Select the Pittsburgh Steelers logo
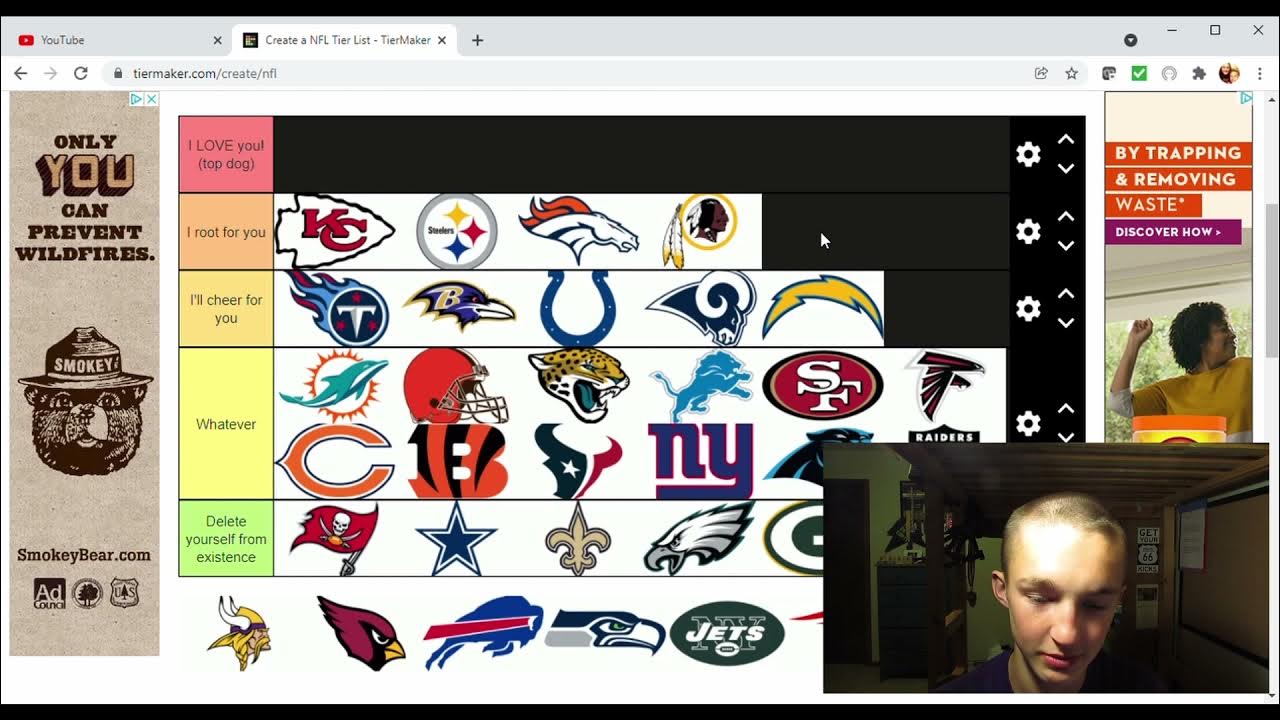The width and height of the screenshot is (1280, 720). tap(456, 231)
